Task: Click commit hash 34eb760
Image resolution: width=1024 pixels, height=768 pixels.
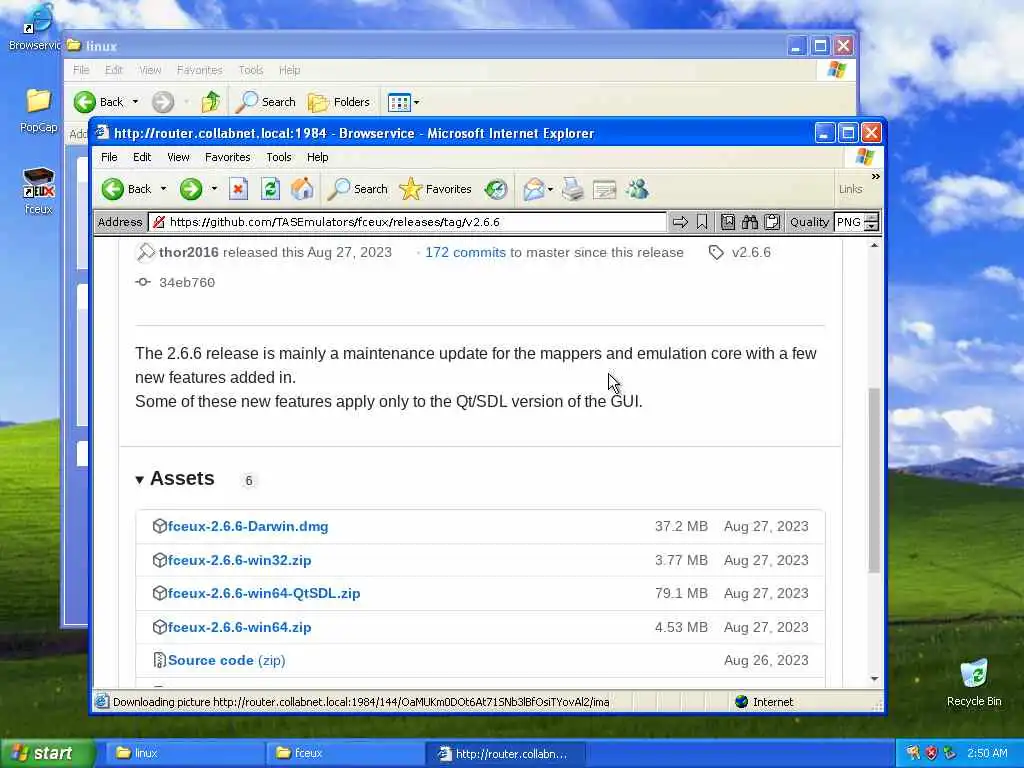Action: pyautogui.click(x=187, y=283)
